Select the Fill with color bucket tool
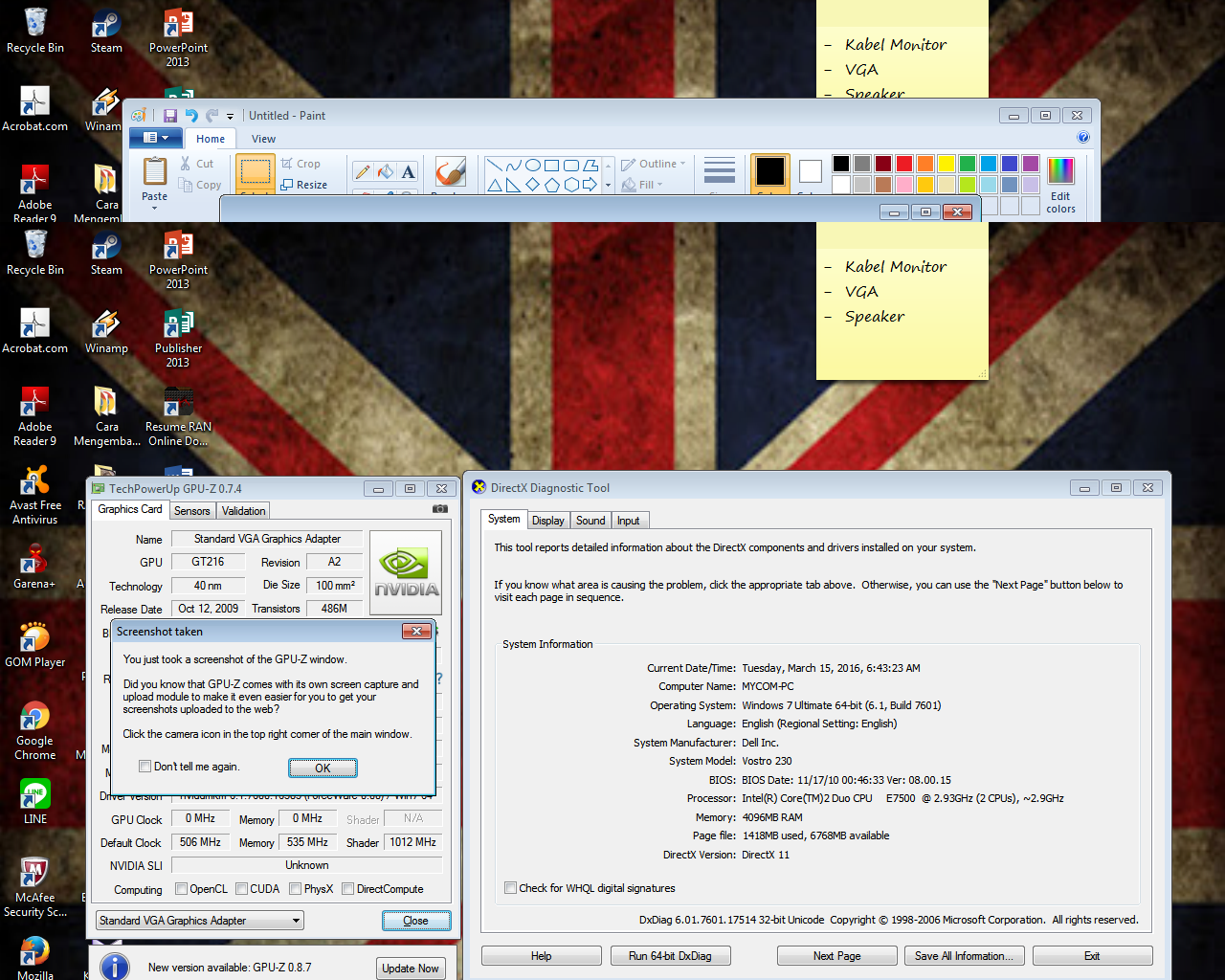 386,172
